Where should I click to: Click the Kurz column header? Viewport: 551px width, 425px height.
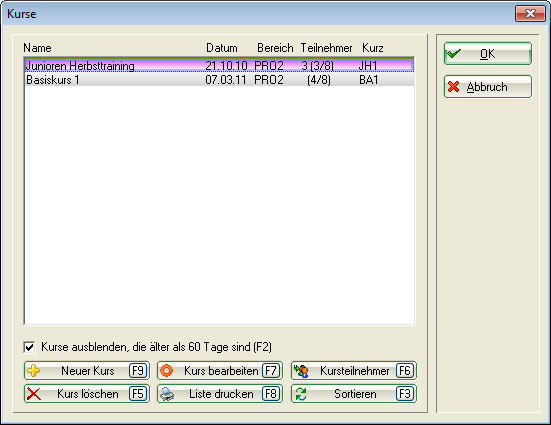coord(372,48)
